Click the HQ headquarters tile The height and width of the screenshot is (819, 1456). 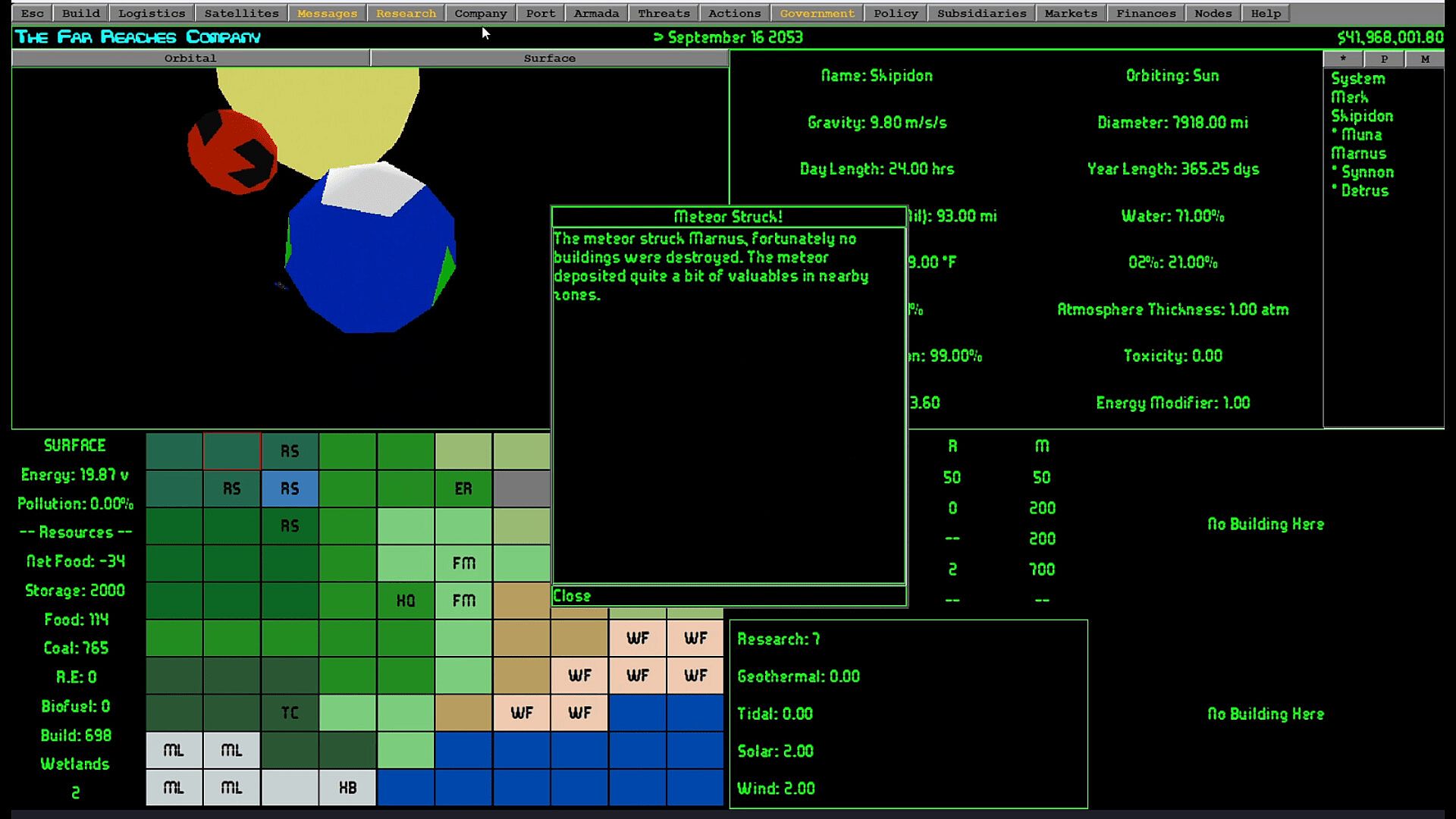pos(406,601)
